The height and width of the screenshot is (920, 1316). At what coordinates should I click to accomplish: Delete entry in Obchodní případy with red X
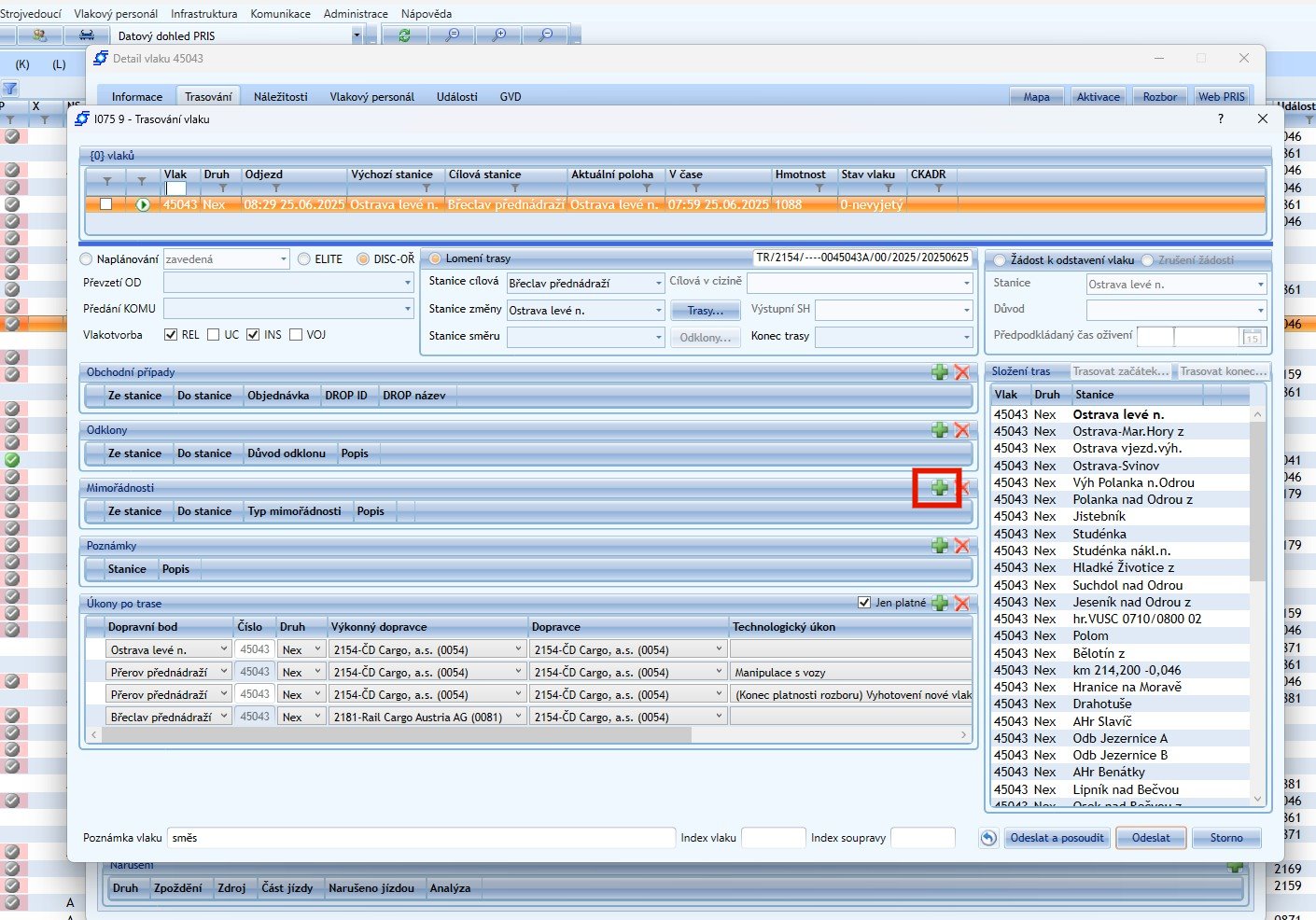(x=961, y=372)
